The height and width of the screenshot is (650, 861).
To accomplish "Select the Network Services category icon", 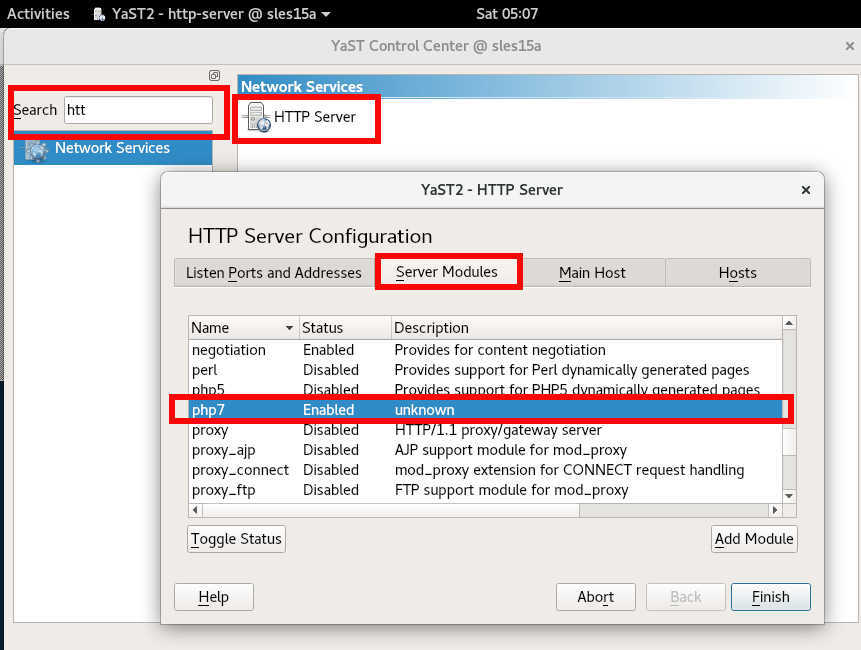I will (x=37, y=150).
